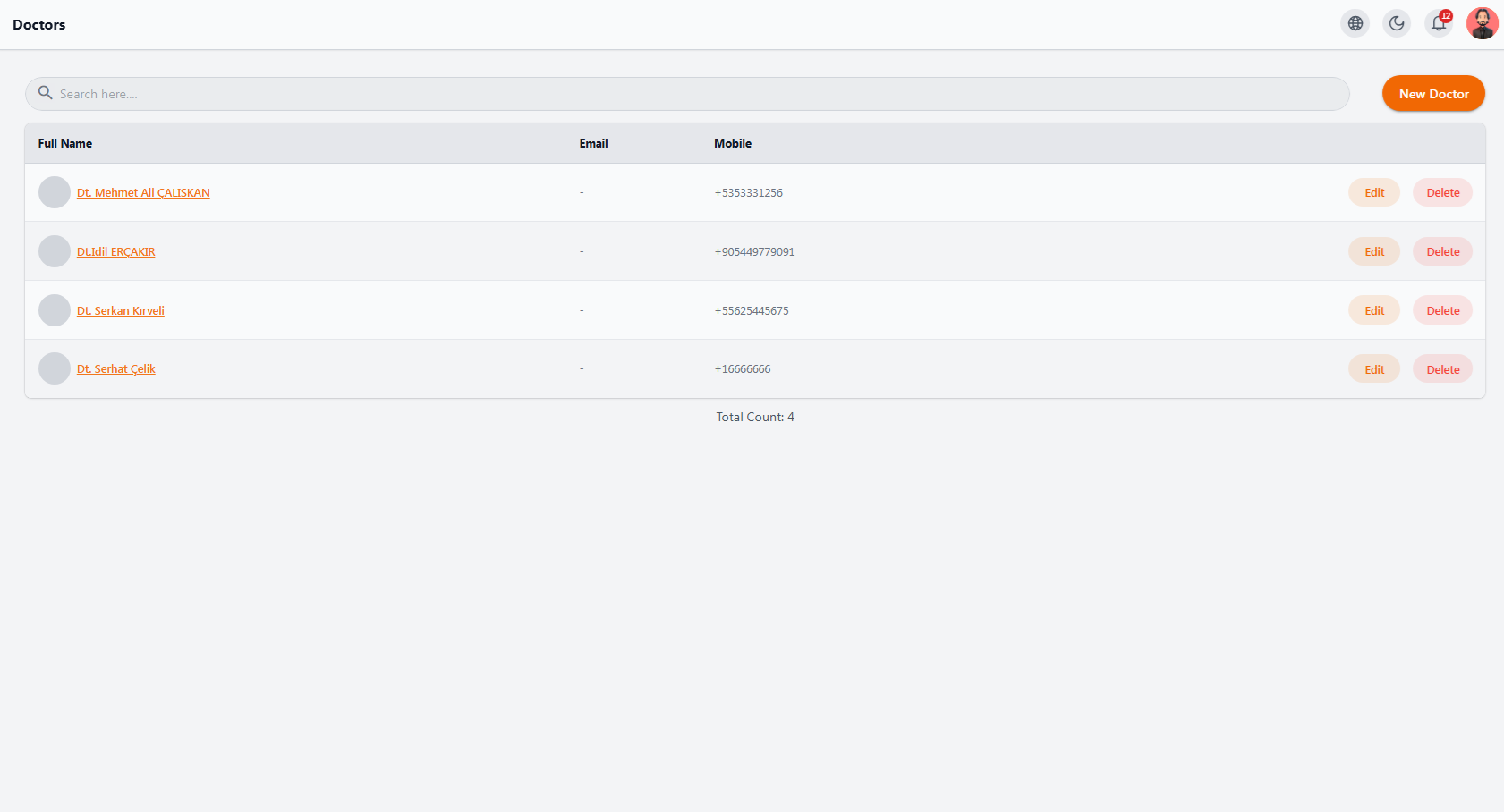Focus the 'Search here....' input field
1504x812 pixels.
click(x=687, y=94)
